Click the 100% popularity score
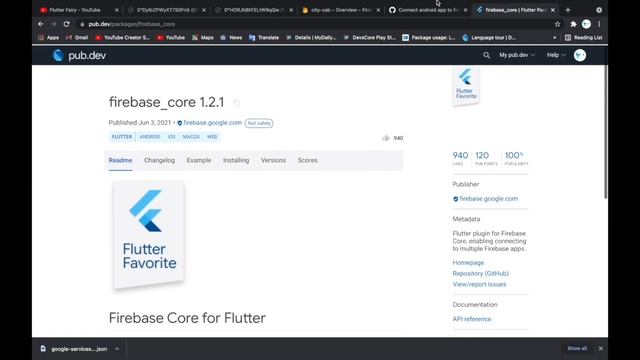 point(516,158)
